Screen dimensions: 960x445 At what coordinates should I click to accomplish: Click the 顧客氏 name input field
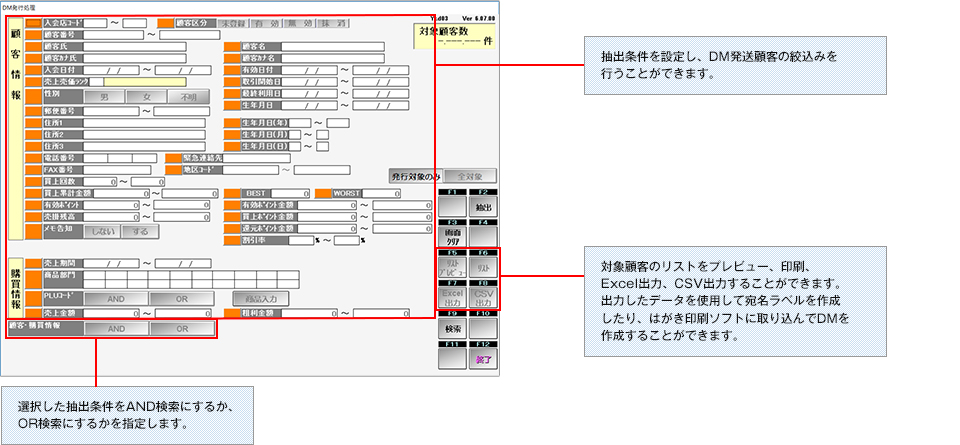pyautogui.click(x=134, y=46)
